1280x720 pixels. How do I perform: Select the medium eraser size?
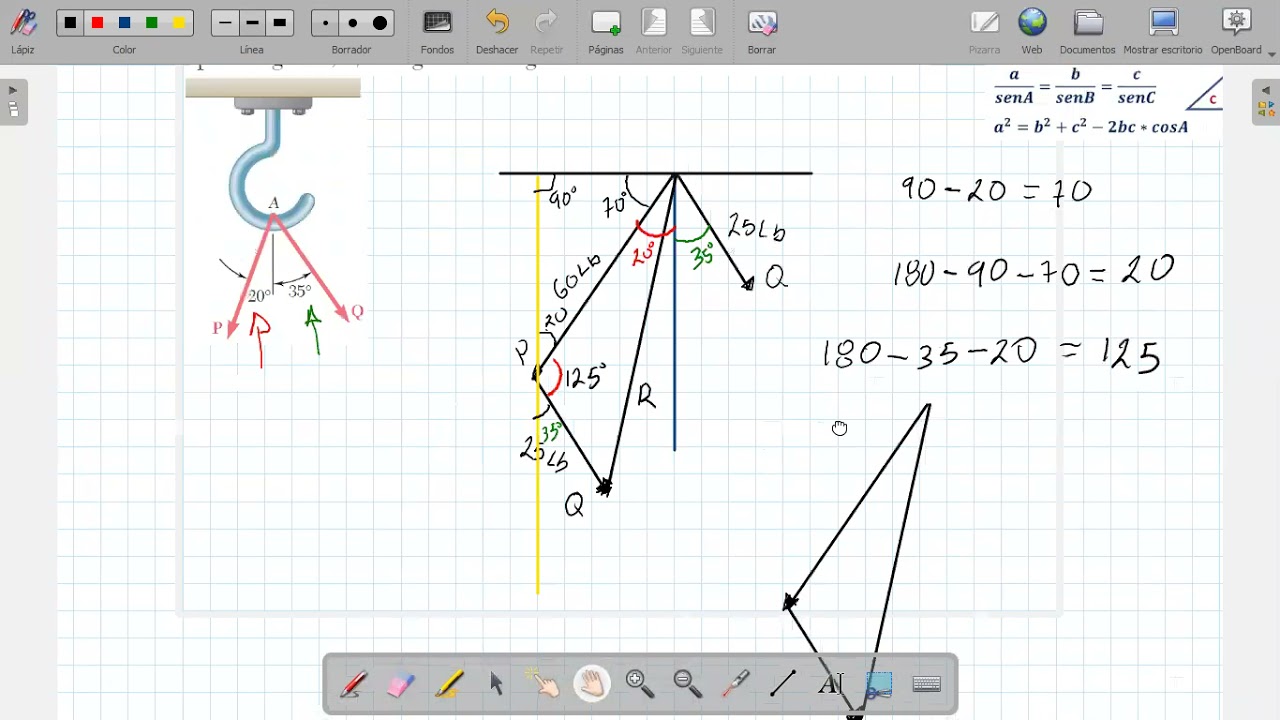coord(352,23)
